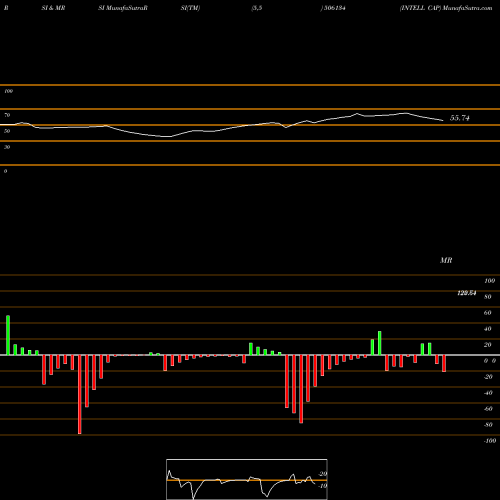Open the mini overview chart thumbnail at the bottom
This screenshot has height=500, width=500.
[x=247, y=479]
